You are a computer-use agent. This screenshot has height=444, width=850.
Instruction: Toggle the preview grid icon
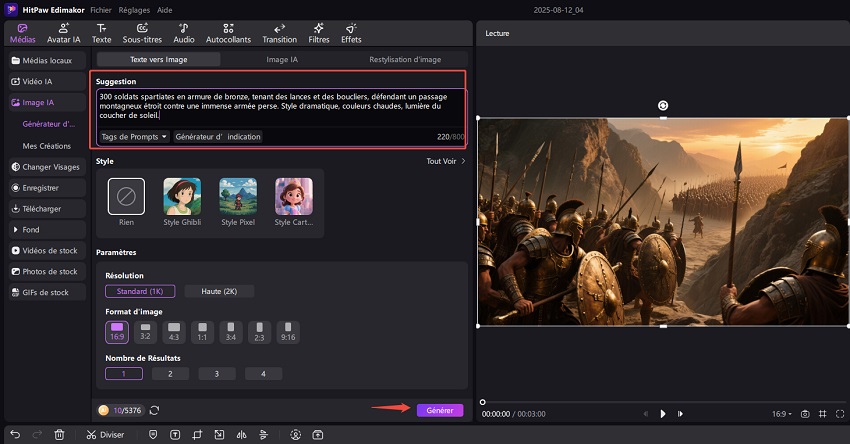(822, 414)
